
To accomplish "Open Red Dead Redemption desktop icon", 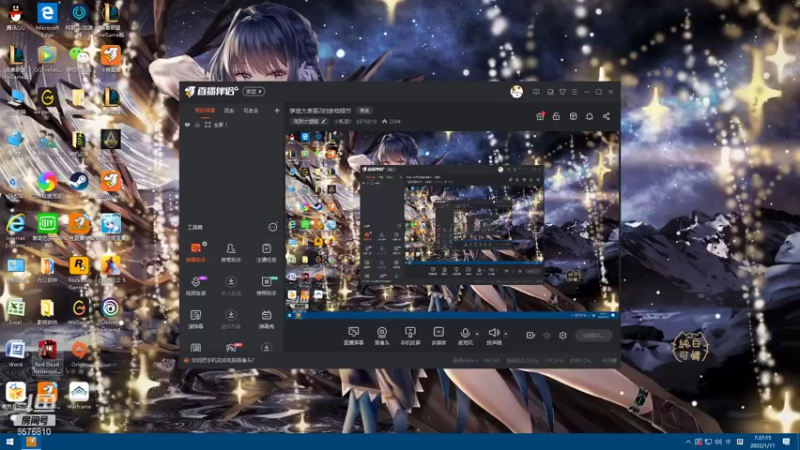I will 47,356.
